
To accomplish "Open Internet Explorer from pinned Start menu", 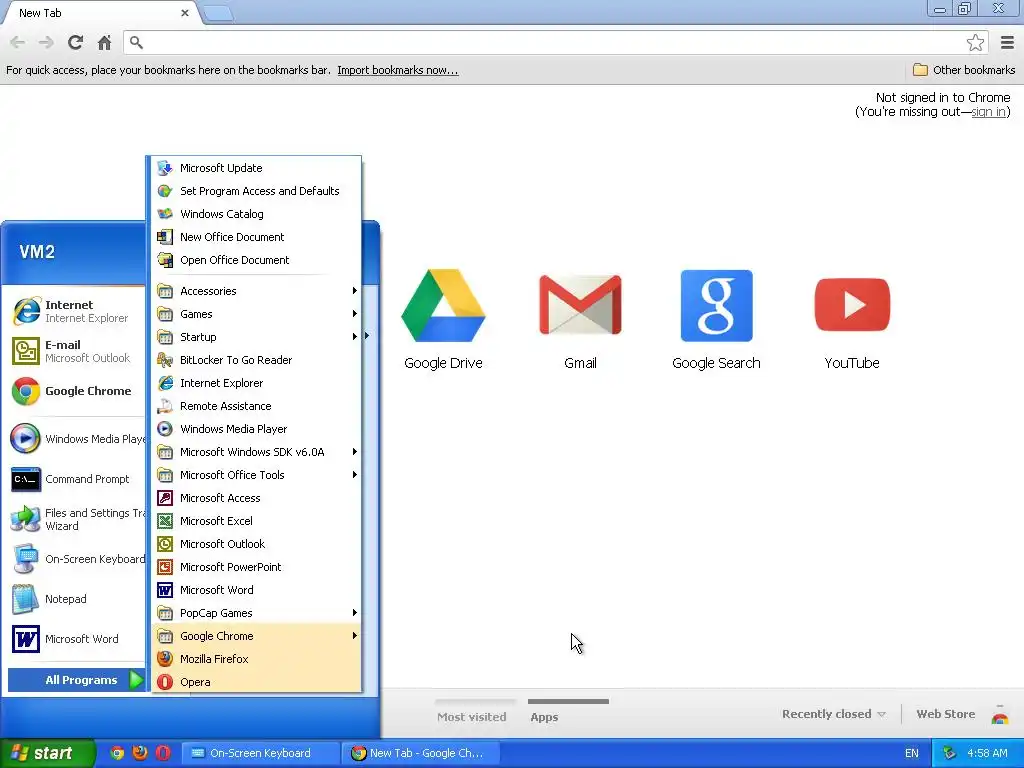I will click(74, 311).
